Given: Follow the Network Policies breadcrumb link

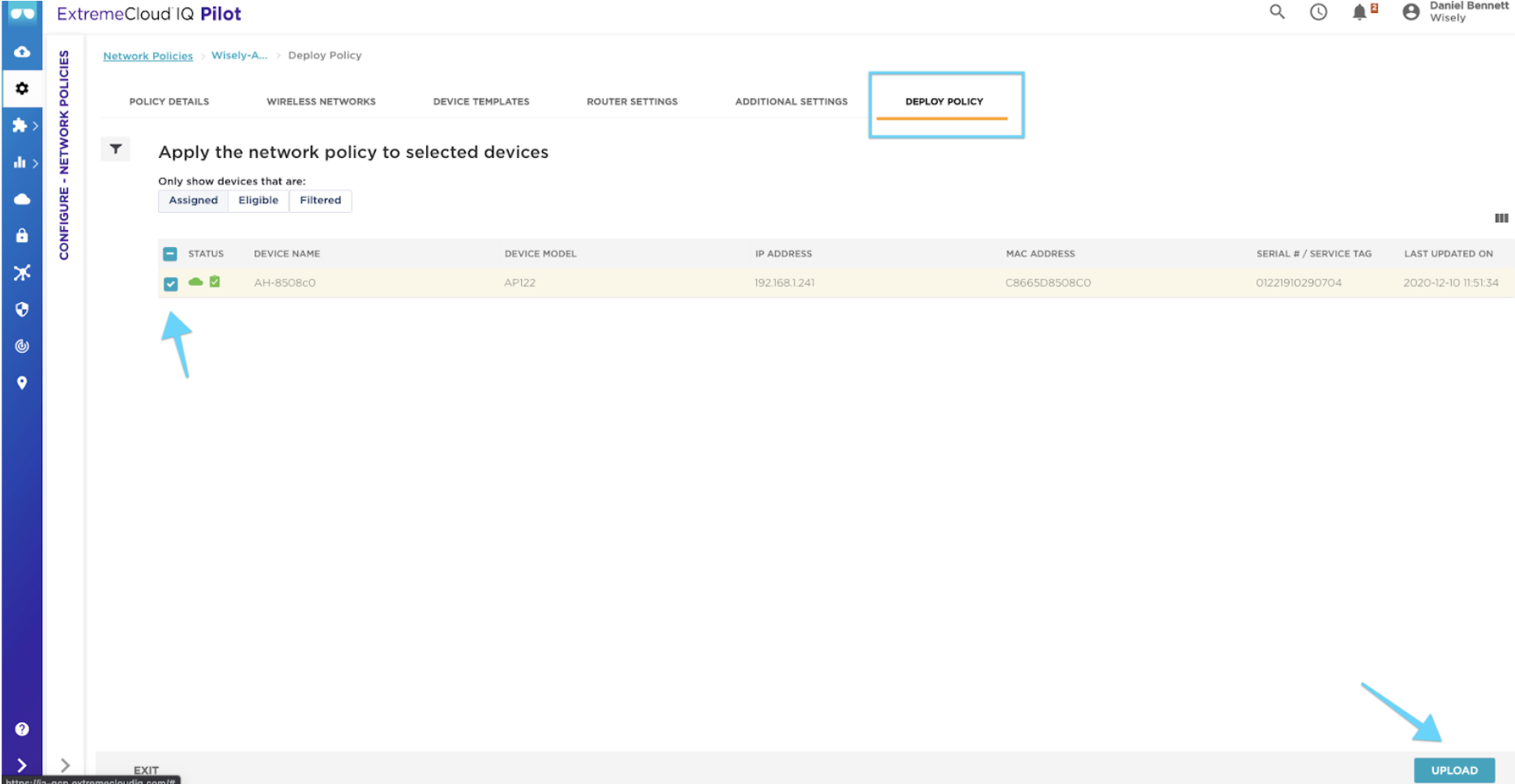Looking at the screenshot, I should click(147, 56).
